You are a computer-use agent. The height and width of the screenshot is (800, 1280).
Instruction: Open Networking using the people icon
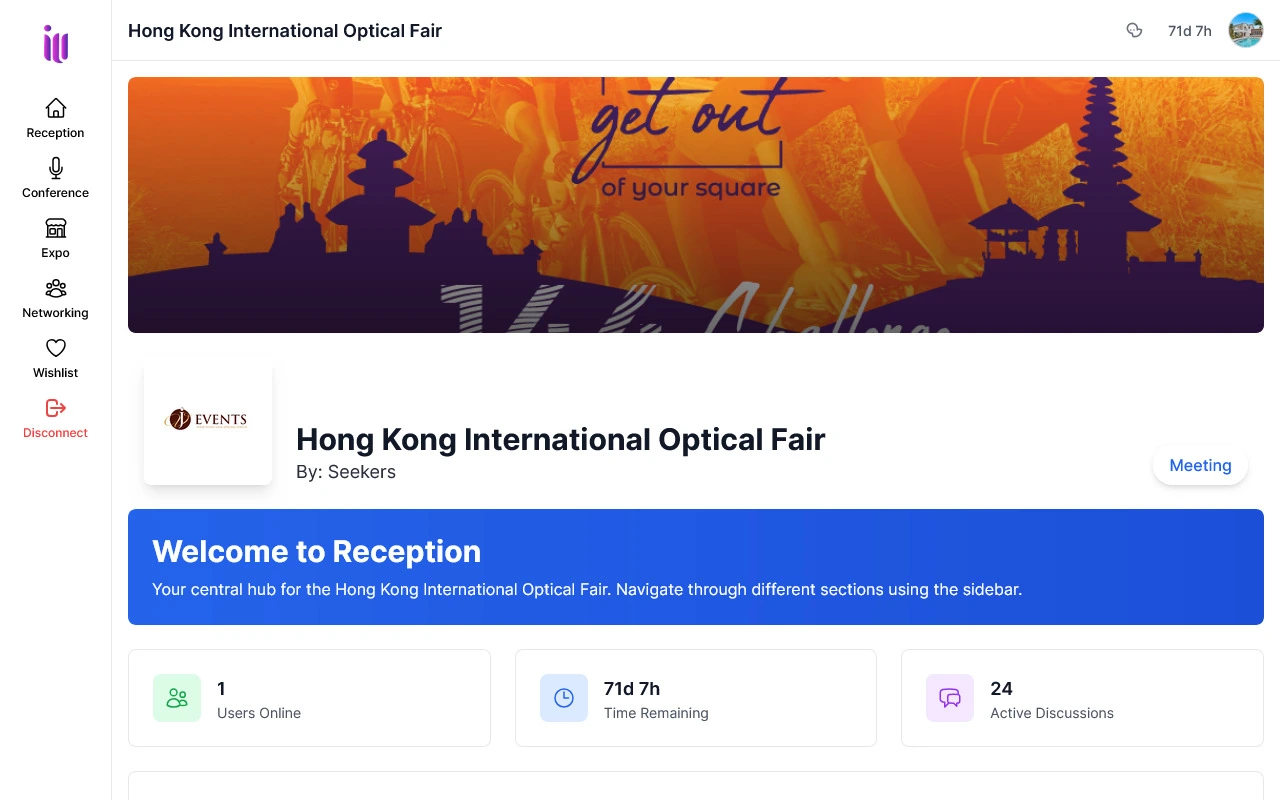pos(55,288)
